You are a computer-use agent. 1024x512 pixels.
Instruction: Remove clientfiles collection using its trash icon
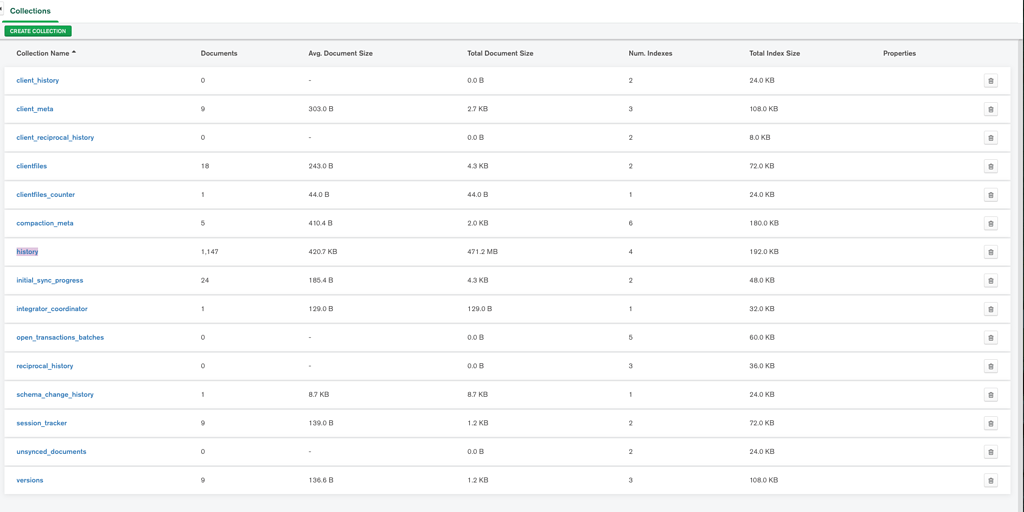pos(990,166)
